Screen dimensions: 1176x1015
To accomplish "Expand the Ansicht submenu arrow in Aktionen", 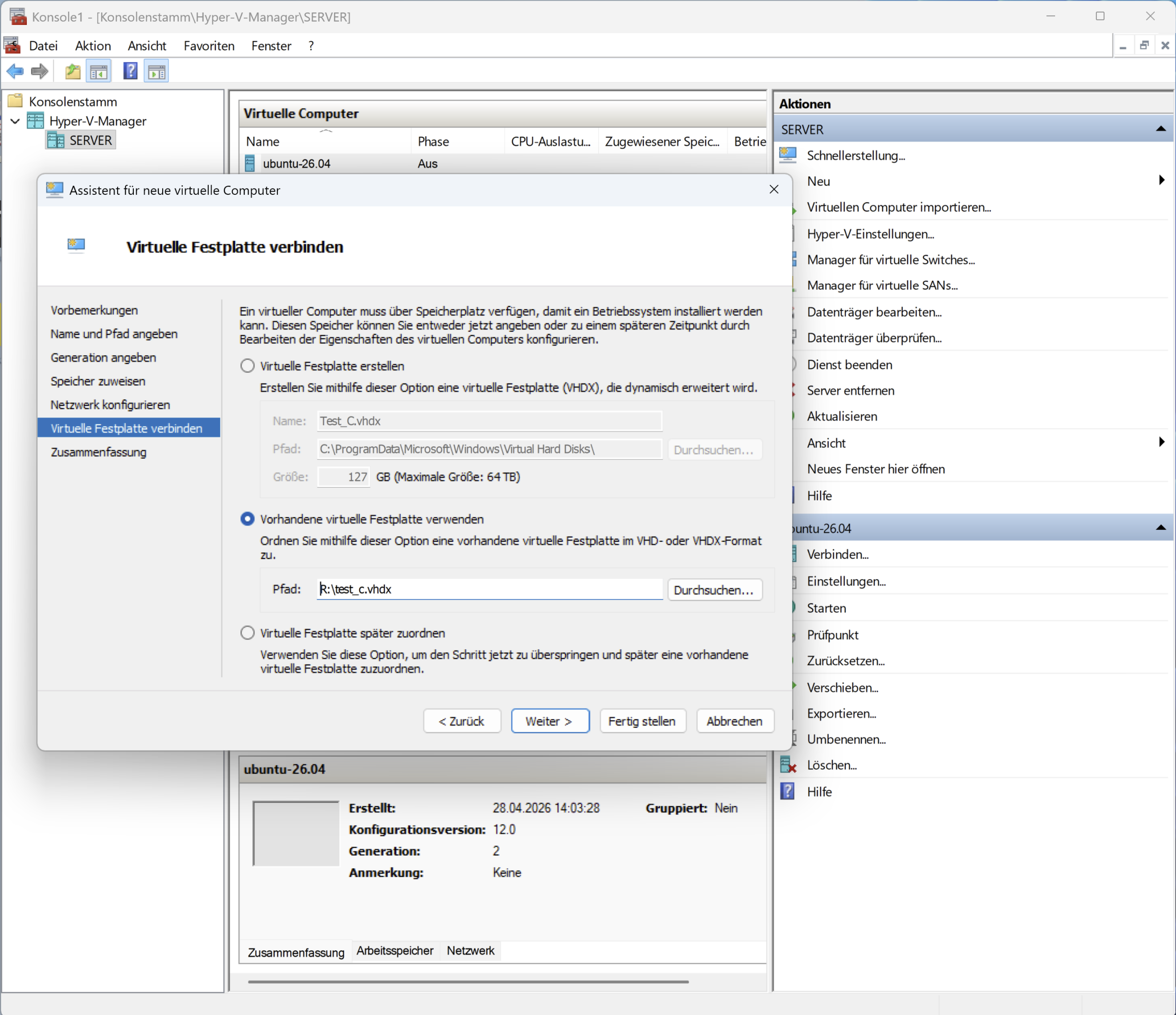I will pos(1161,442).
